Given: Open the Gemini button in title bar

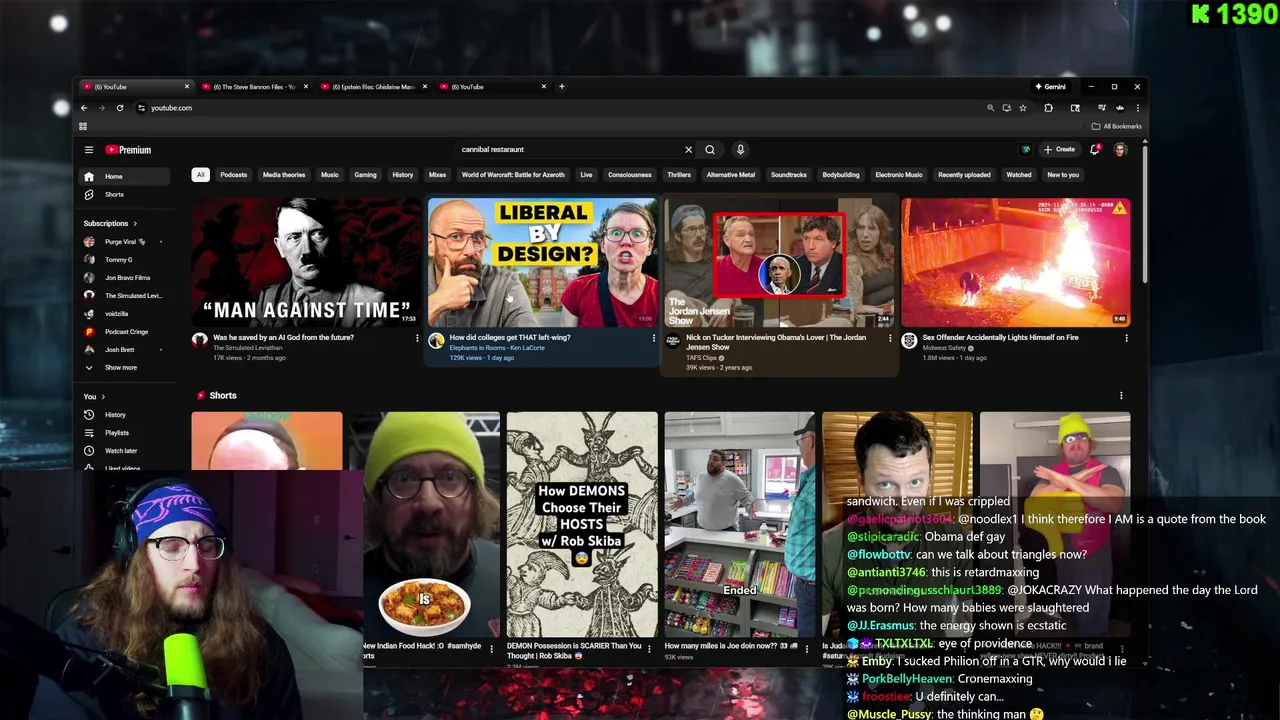Looking at the screenshot, I should coord(1052,87).
